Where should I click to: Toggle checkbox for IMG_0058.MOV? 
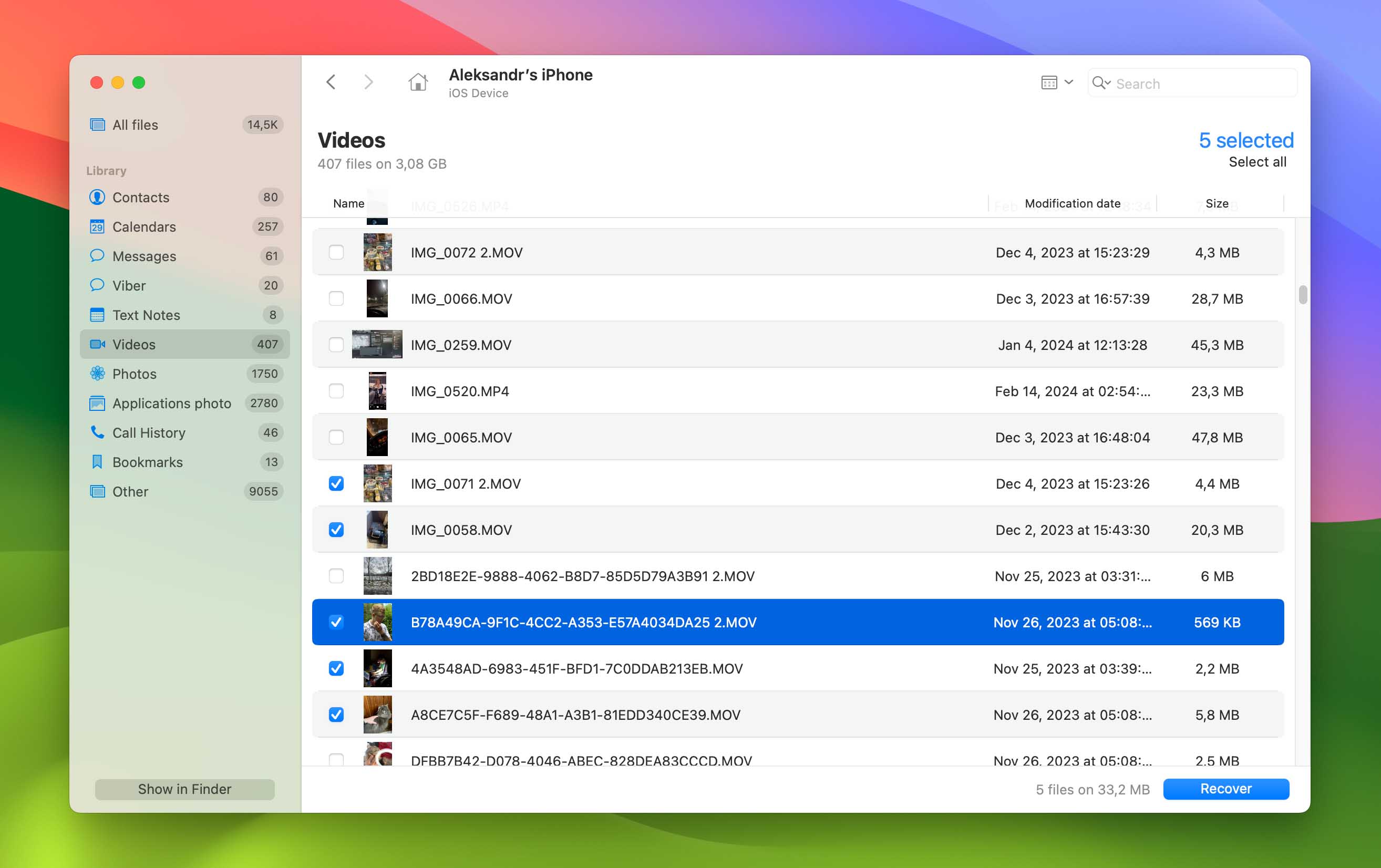pyautogui.click(x=336, y=530)
